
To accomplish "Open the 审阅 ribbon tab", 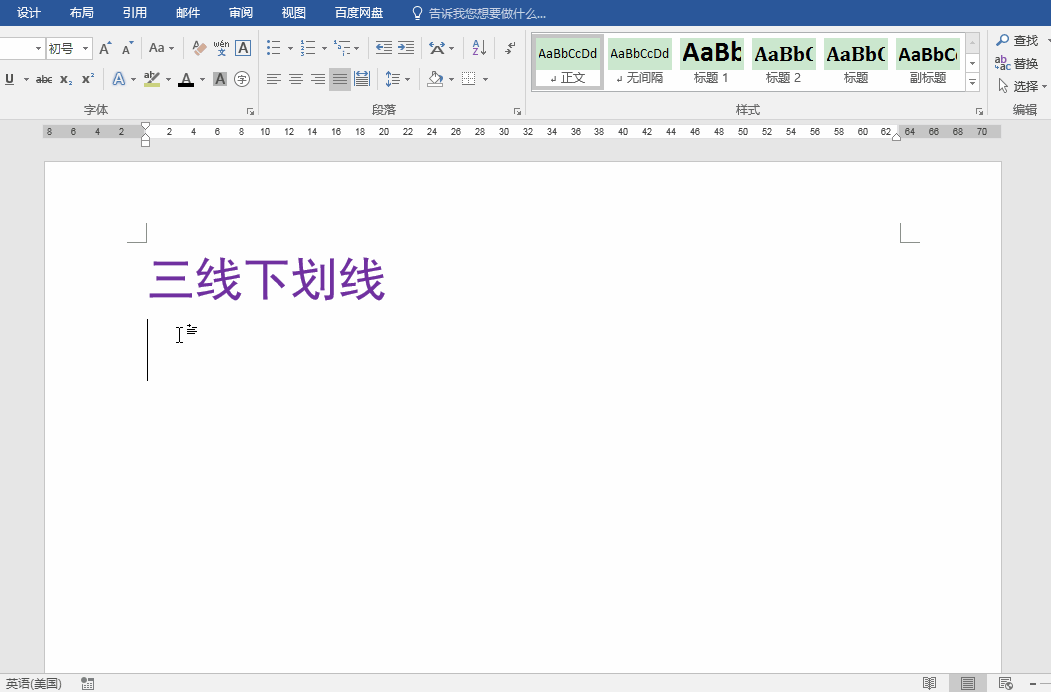I will pyautogui.click(x=240, y=13).
